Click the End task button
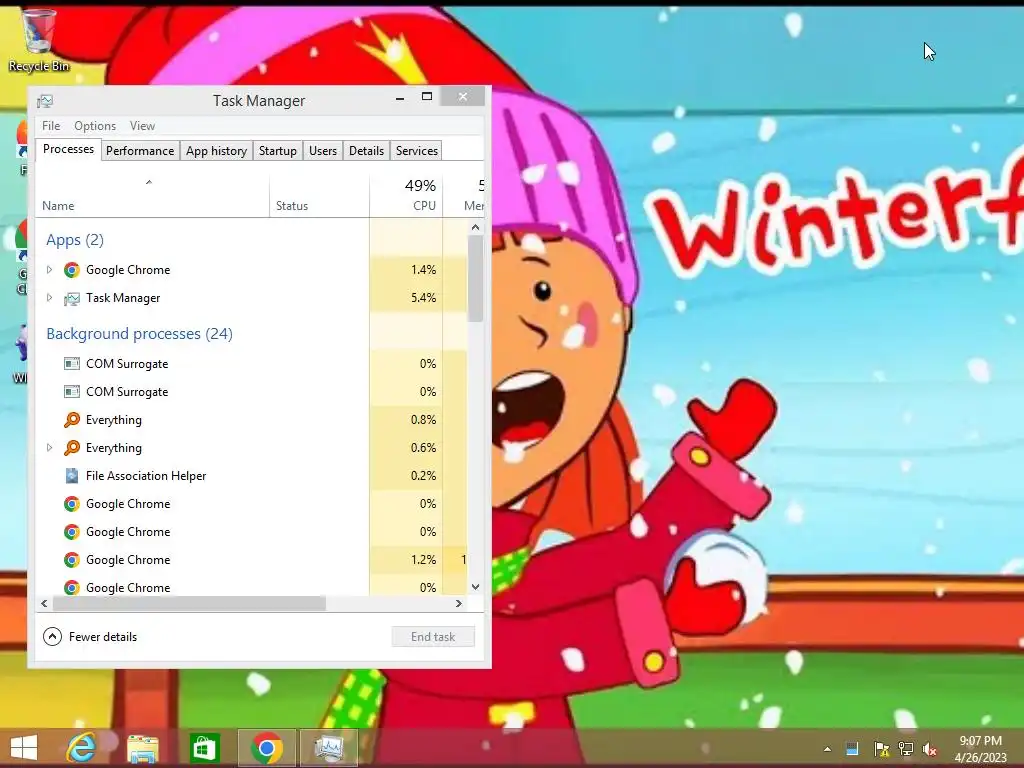Screen dimensions: 1024x768 point(433,637)
